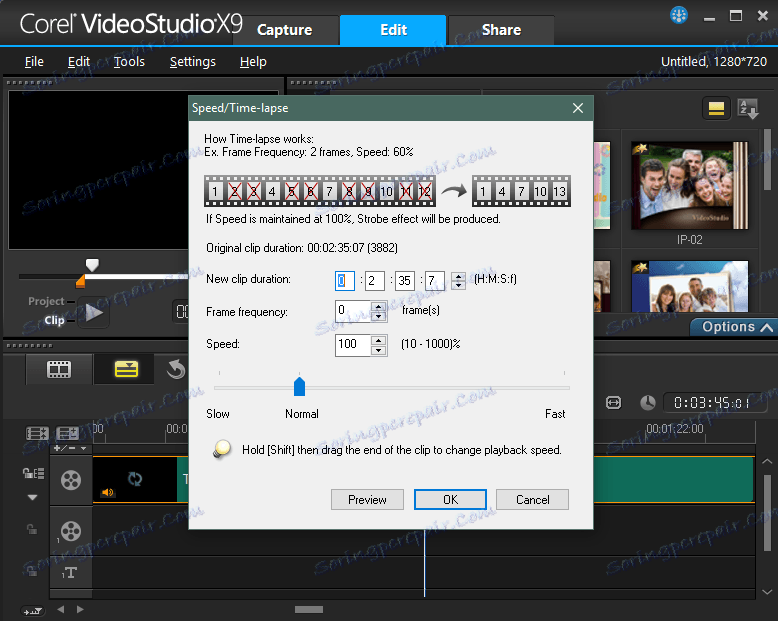Click the library panel vertical scrollbar
This screenshot has height=621, width=778.
click(768, 160)
